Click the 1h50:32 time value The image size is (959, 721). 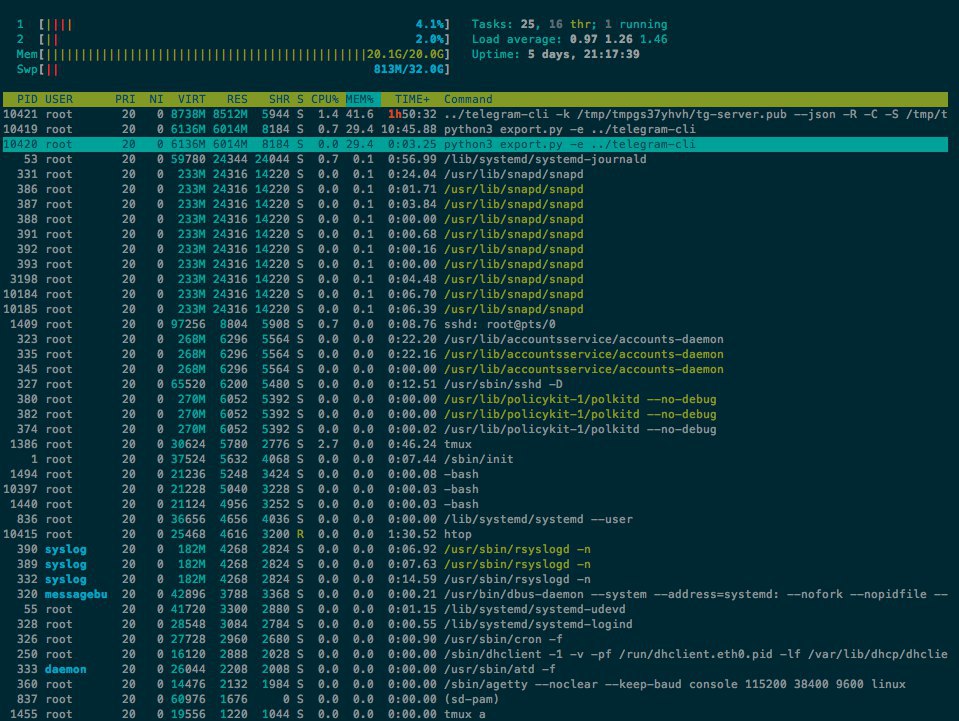coord(412,114)
